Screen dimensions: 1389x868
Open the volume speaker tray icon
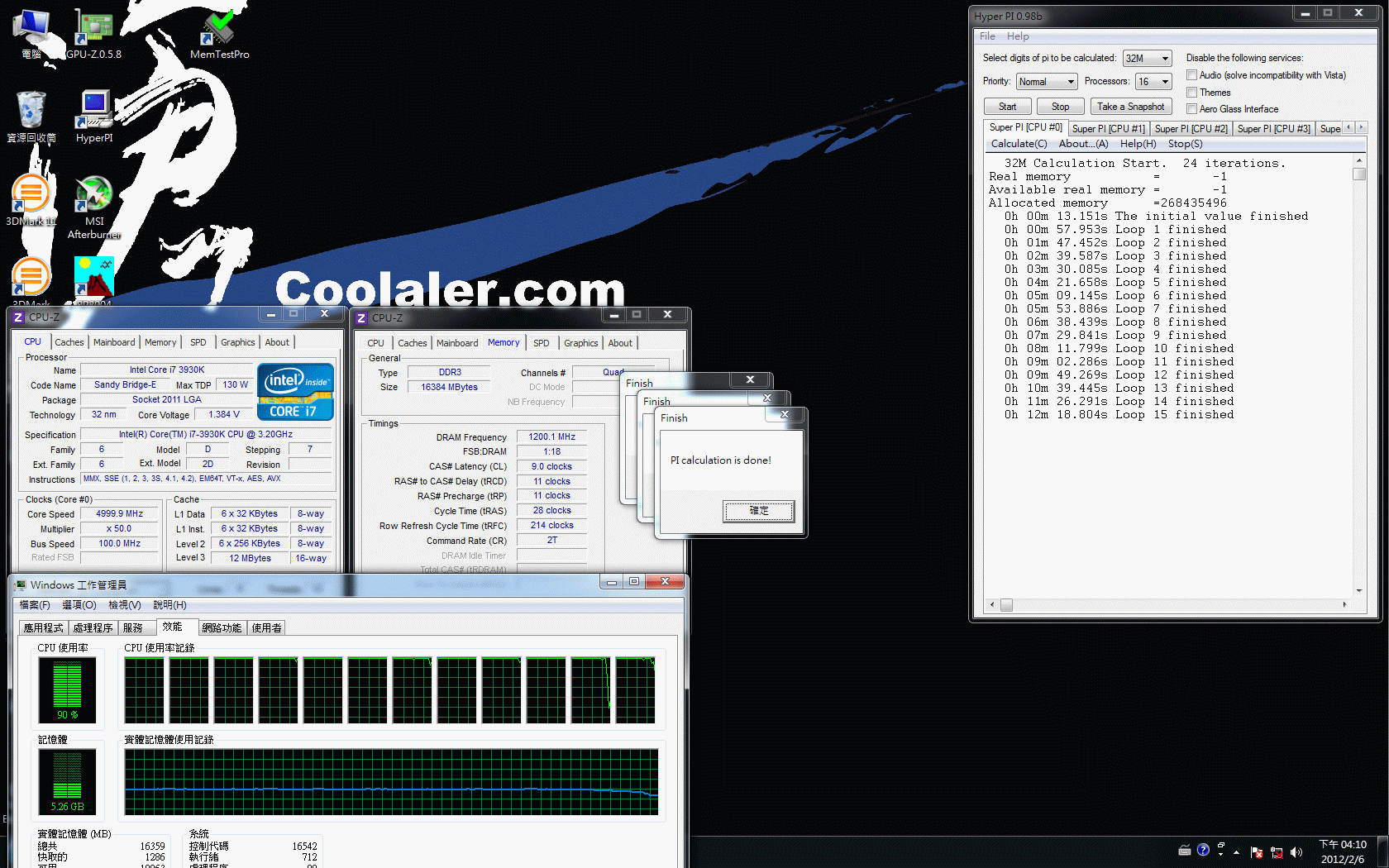pos(1296,851)
